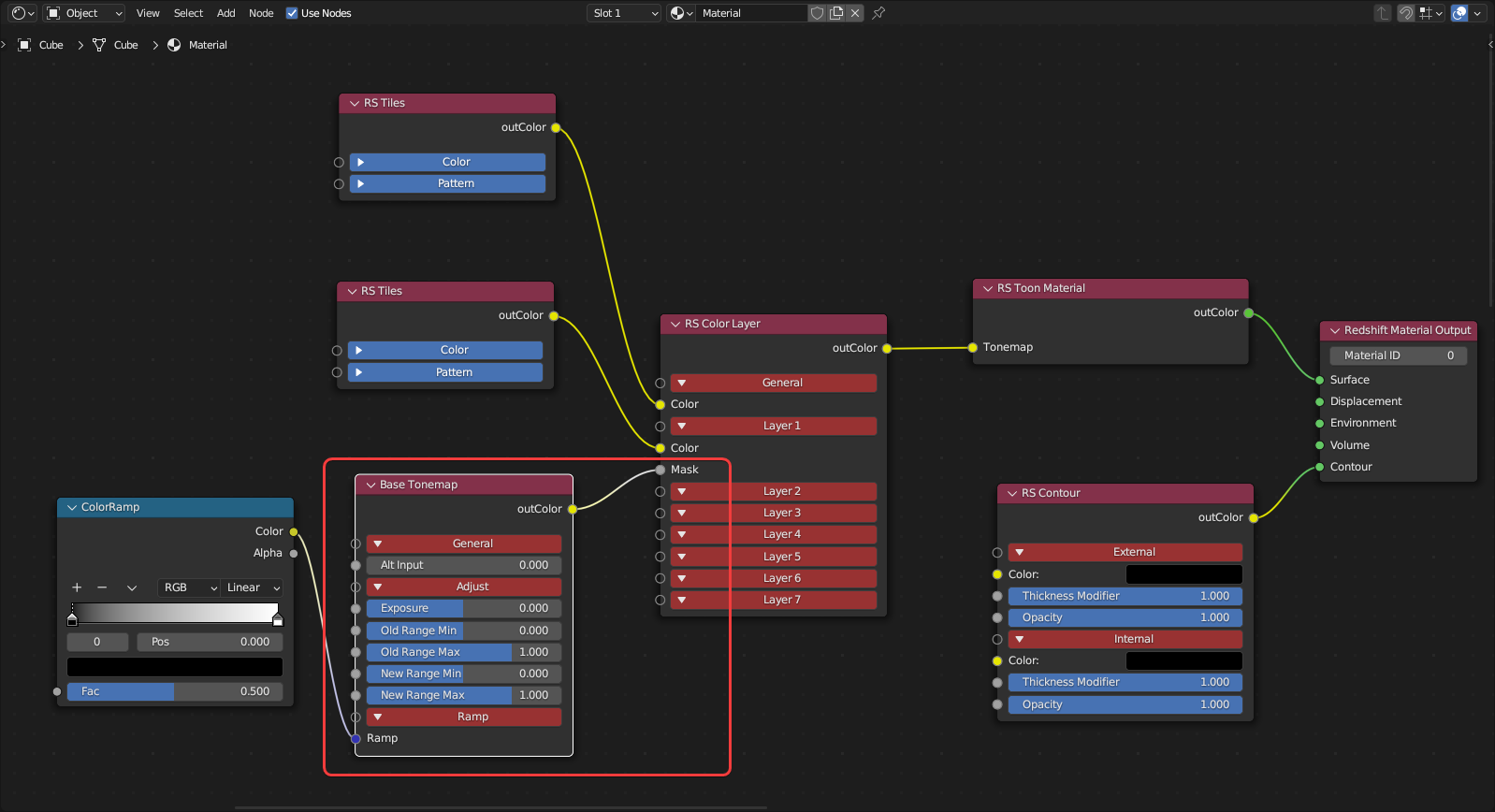
Task: Click the RS Toon Material outColor socket
Action: (x=1248, y=312)
